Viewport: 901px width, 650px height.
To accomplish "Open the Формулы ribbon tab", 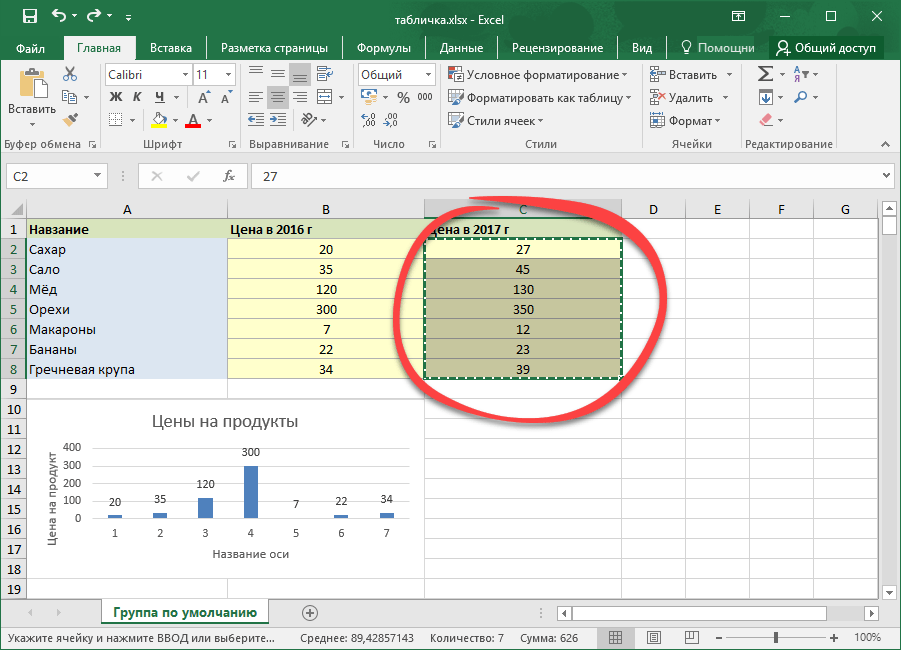I will (385, 48).
